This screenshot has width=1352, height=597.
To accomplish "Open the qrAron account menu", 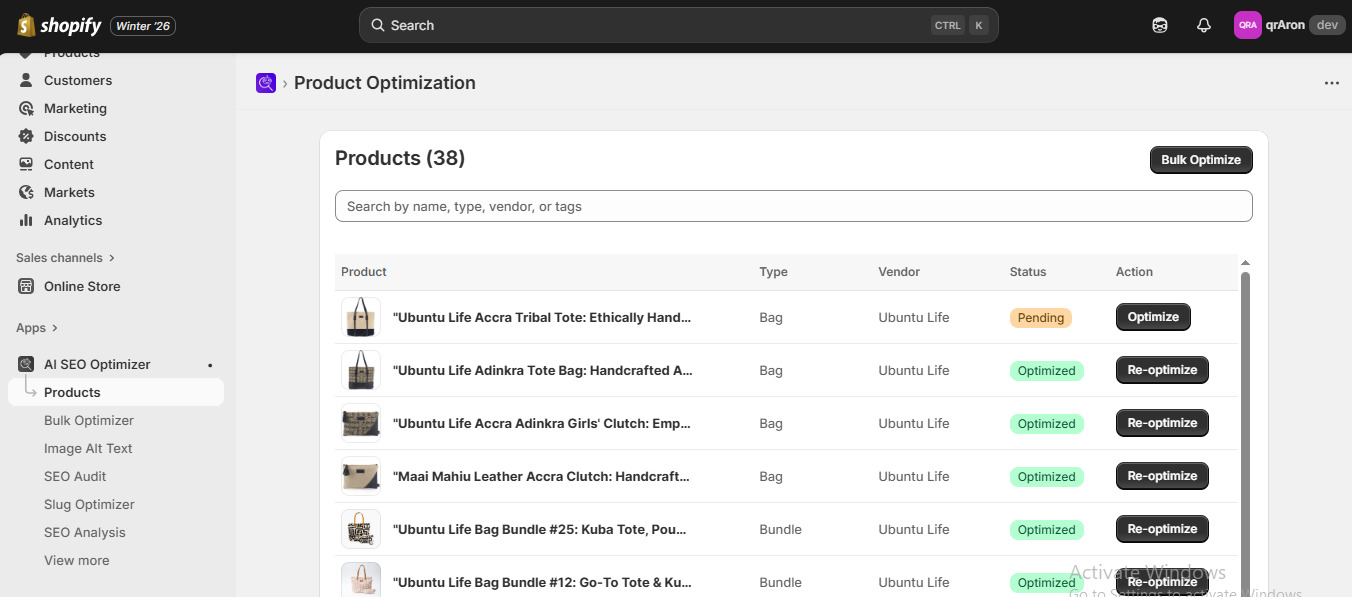I will [x=1289, y=25].
